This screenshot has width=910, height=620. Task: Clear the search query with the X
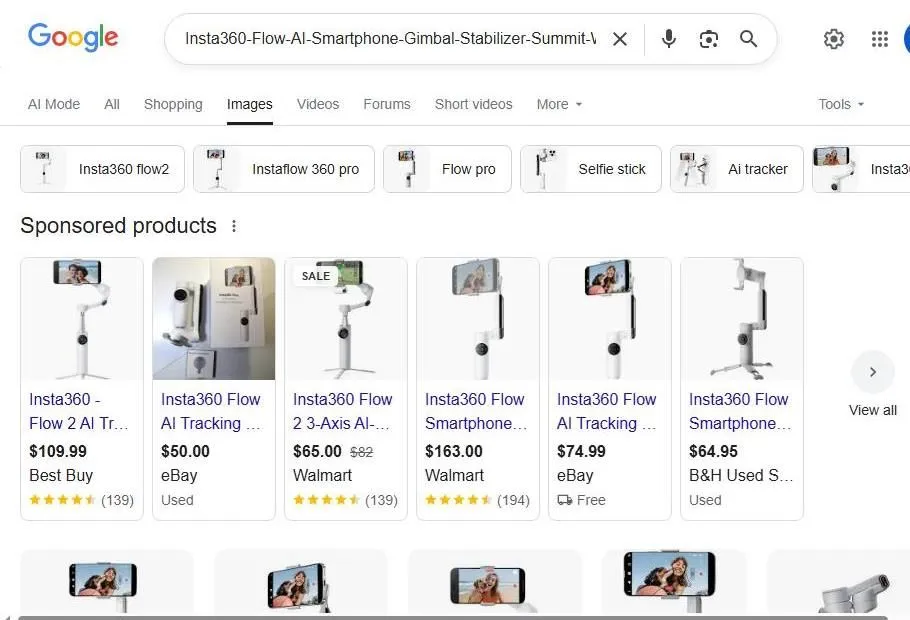pyautogui.click(x=620, y=39)
